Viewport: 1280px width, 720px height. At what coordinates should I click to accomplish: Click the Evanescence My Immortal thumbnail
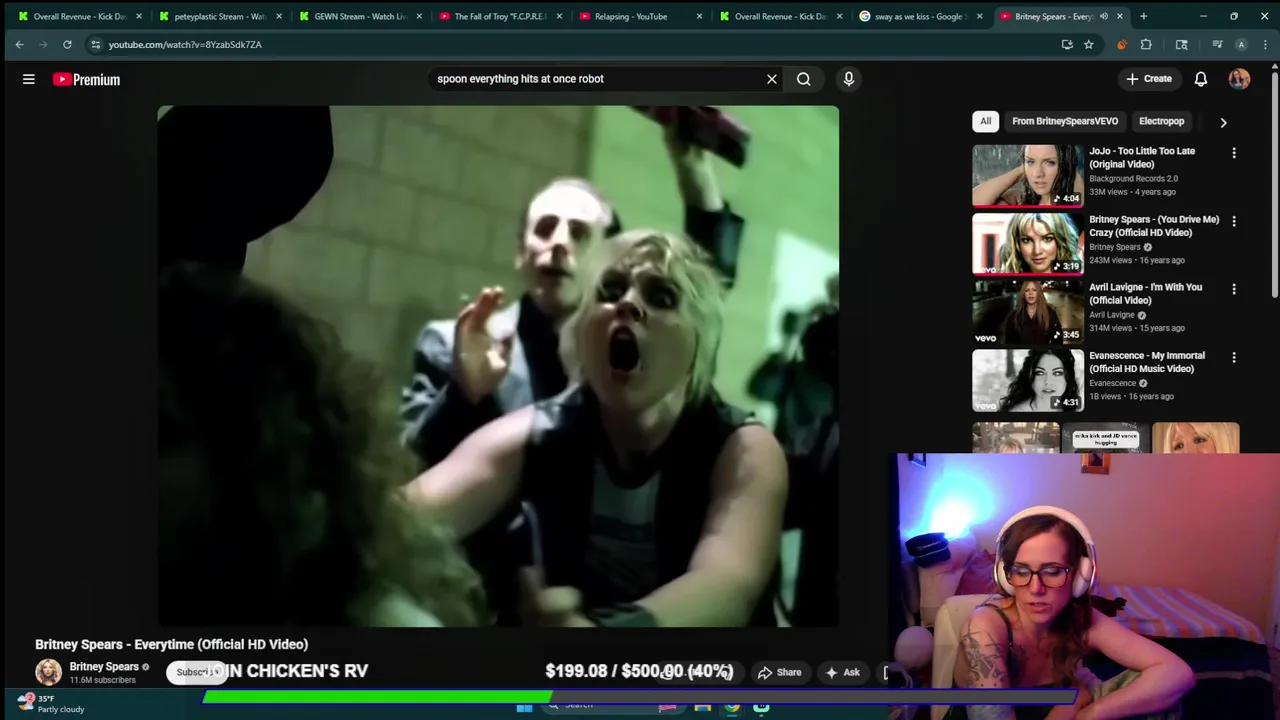1027,379
